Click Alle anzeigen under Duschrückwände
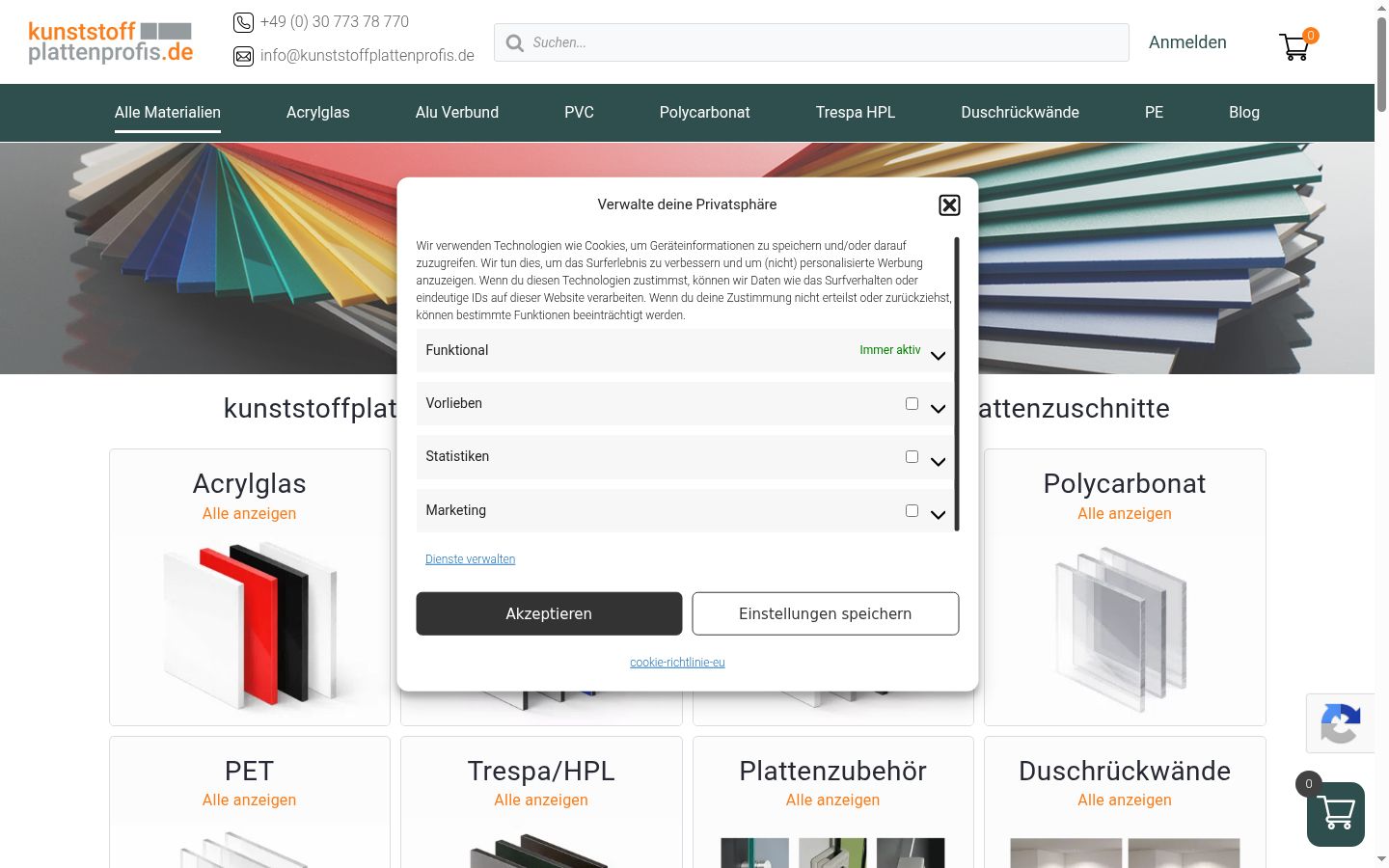 1125,800
